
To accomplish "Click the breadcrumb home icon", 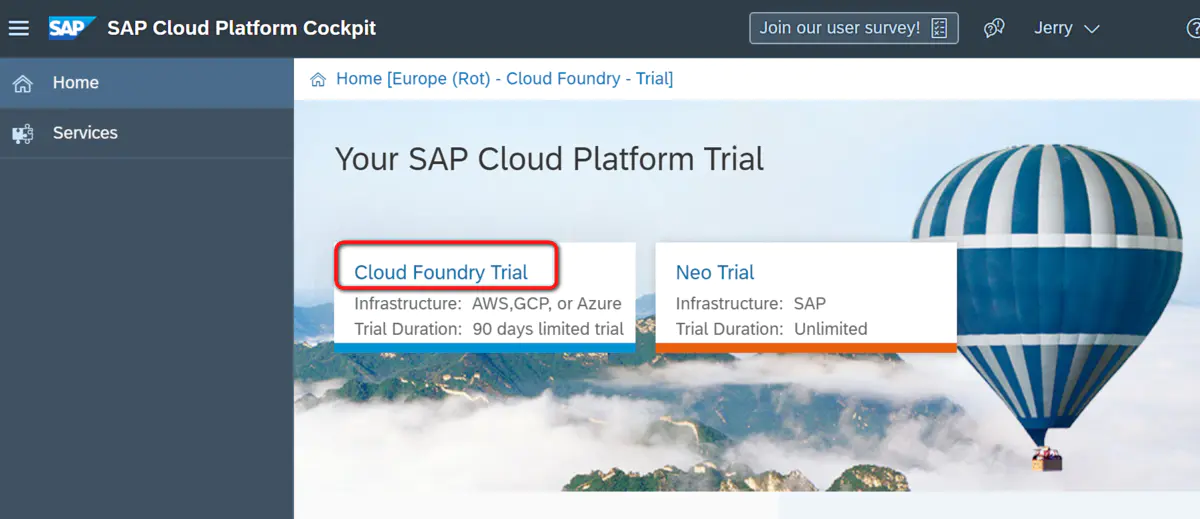I will point(318,79).
